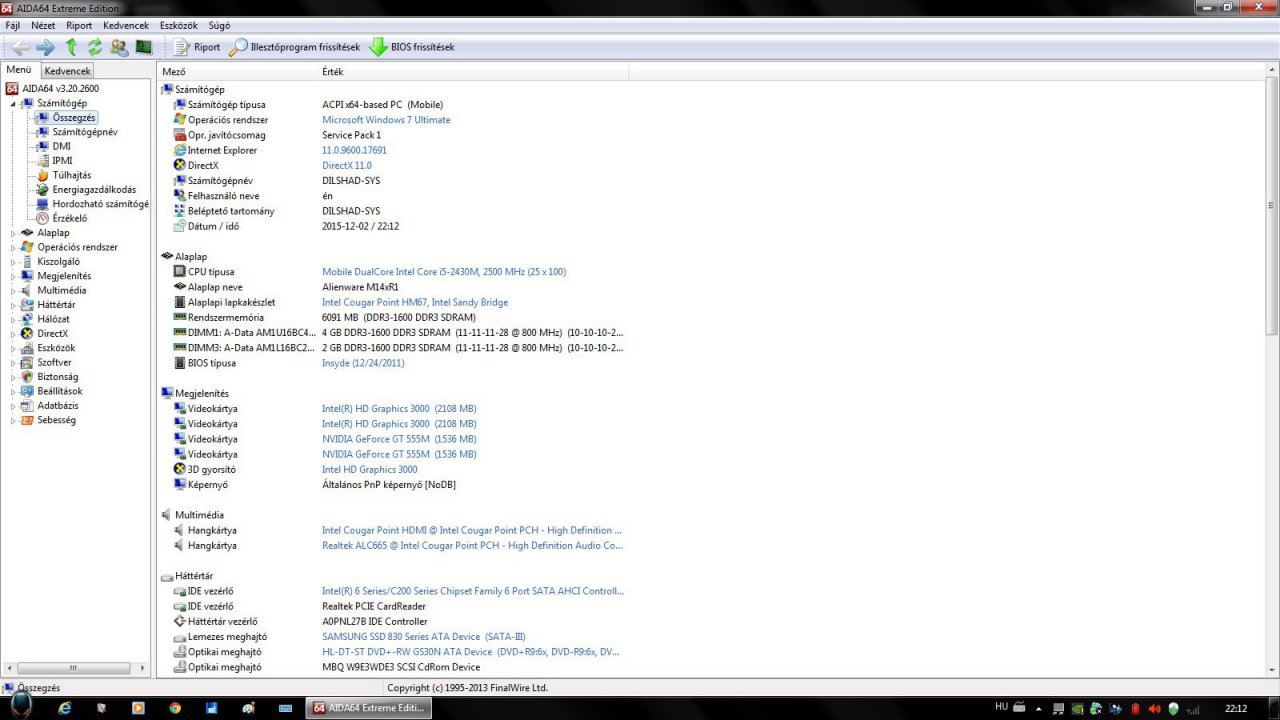Expand the DirectX tree node
Image resolution: width=1280 pixels, height=720 pixels.
coord(14,333)
